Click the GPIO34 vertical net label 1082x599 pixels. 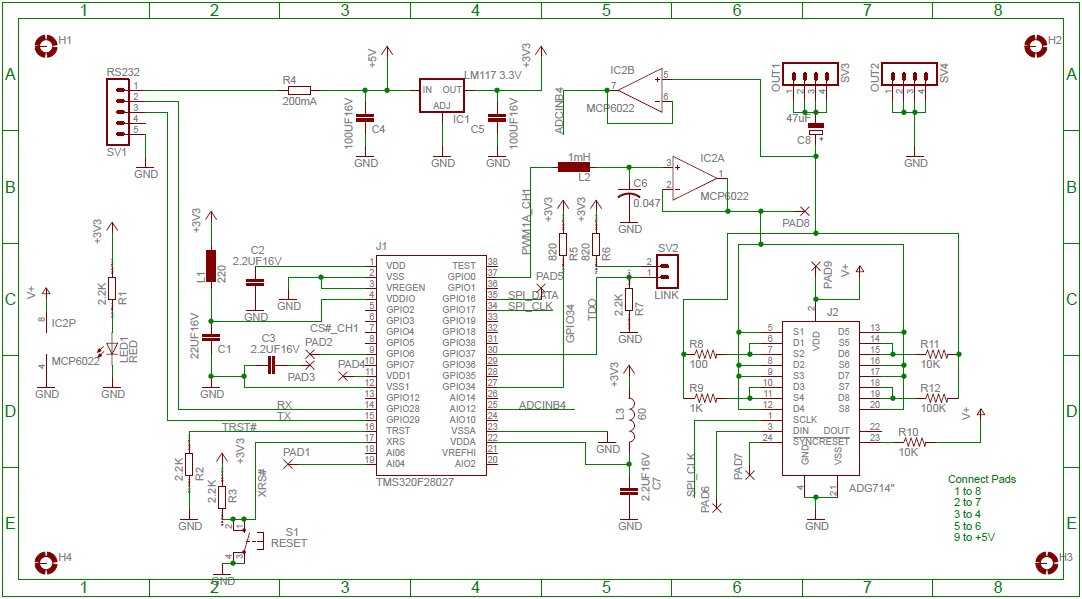coord(570,322)
